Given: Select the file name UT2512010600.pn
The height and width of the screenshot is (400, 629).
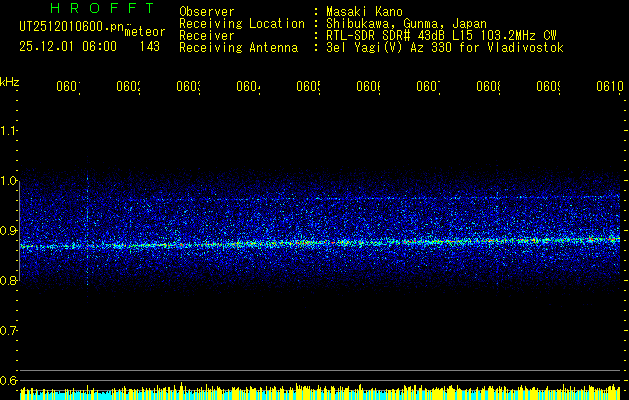Looking at the screenshot, I should click(72, 27).
